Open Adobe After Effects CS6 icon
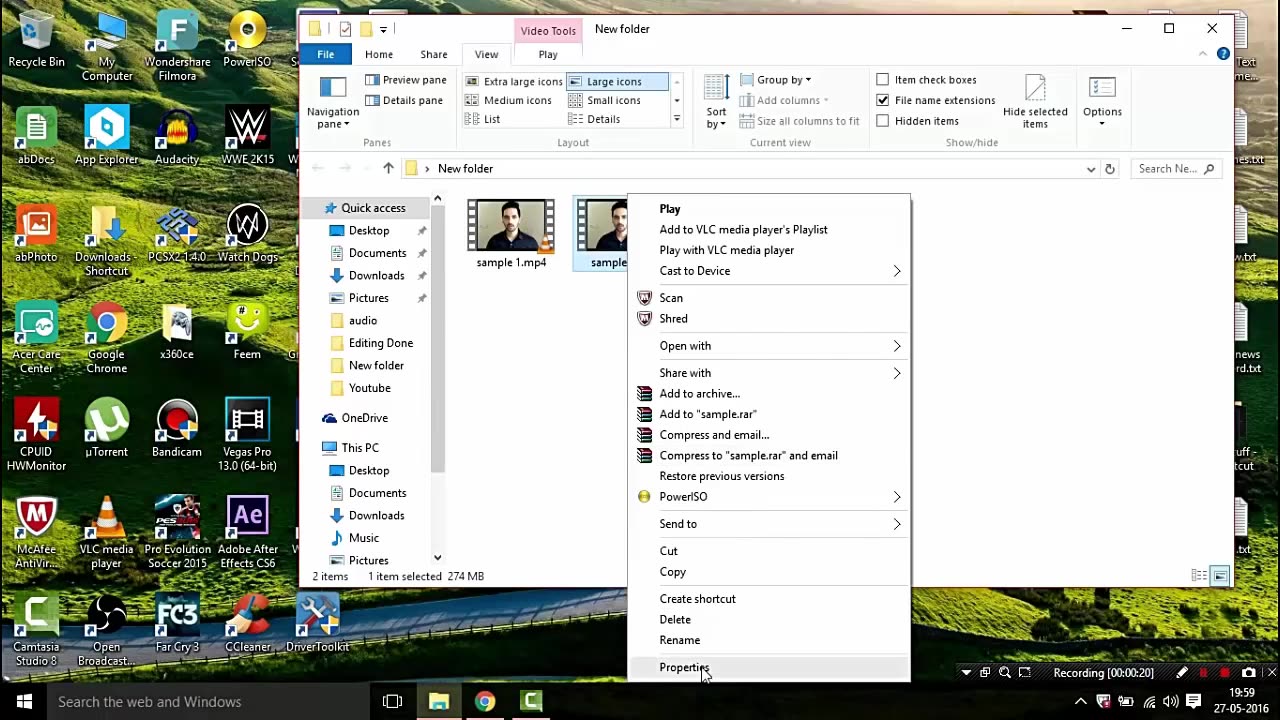Image resolution: width=1280 pixels, height=720 pixels. (x=247, y=534)
